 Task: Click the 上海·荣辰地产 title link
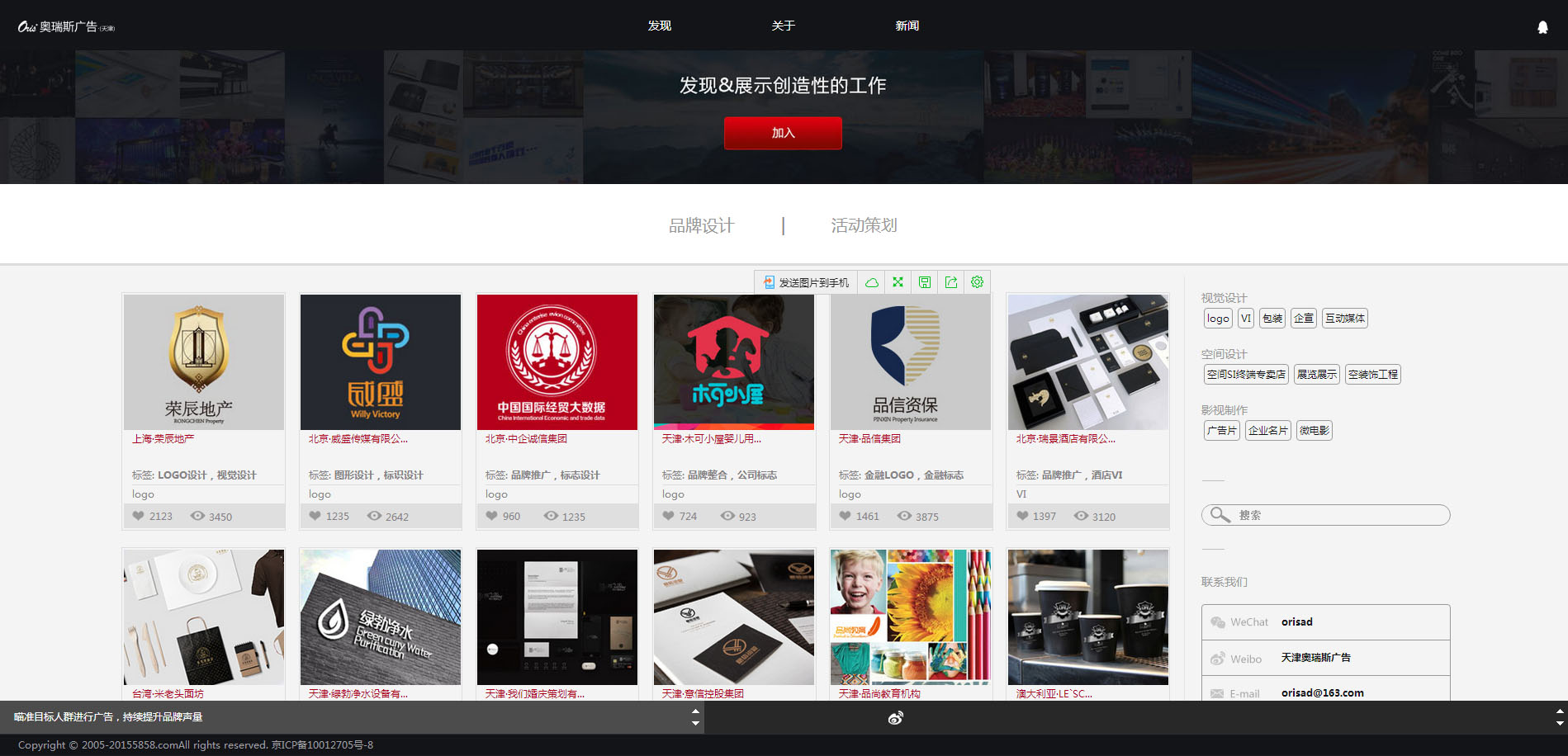coord(163,439)
